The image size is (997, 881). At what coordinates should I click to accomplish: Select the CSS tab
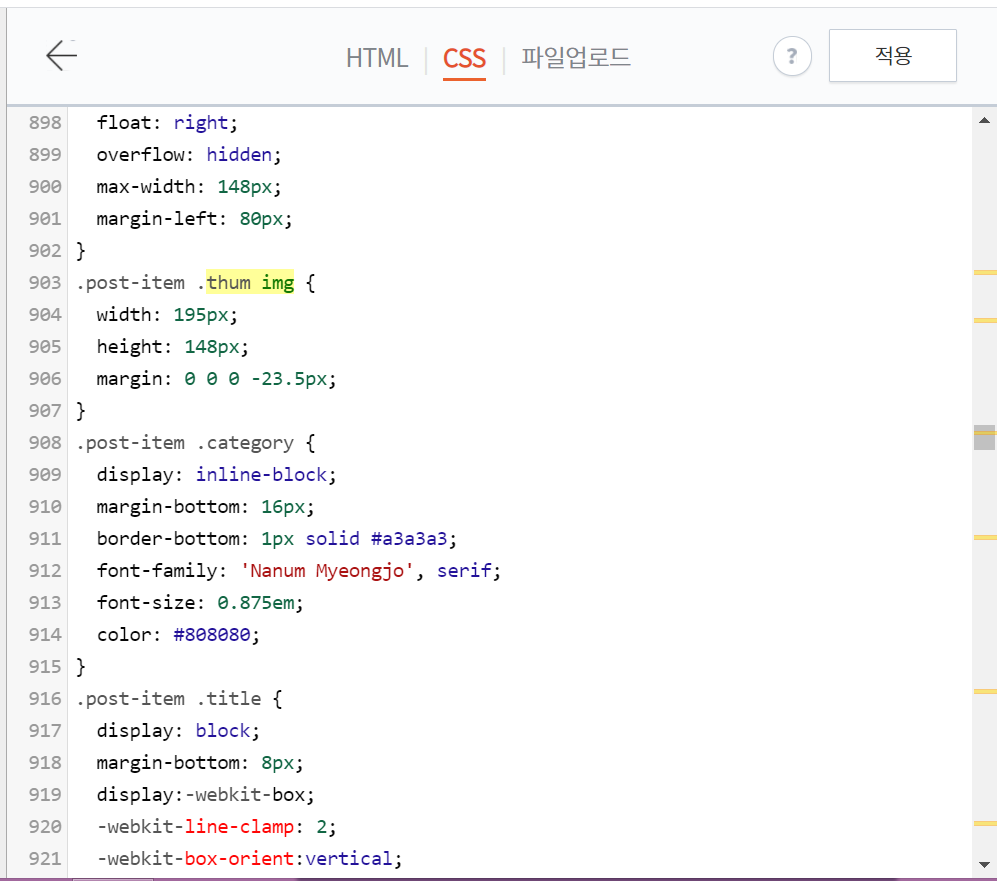(464, 59)
